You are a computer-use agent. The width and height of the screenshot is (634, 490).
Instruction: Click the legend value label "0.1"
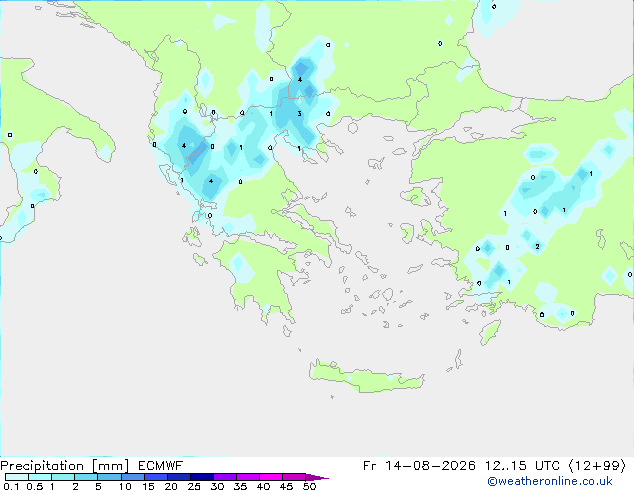point(11,486)
